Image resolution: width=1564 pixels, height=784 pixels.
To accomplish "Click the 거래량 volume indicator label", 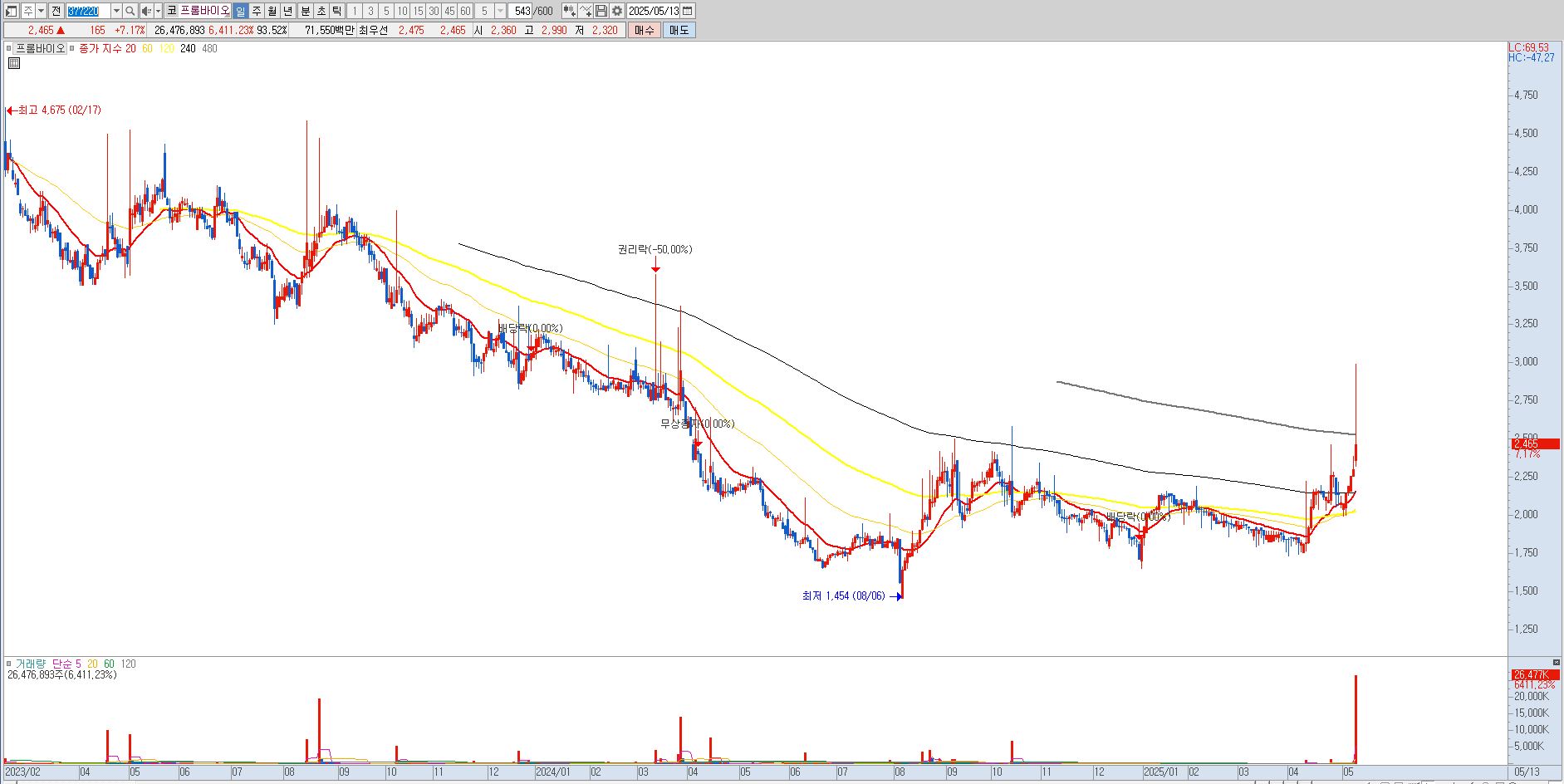I will pyautogui.click(x=30, y=664).
